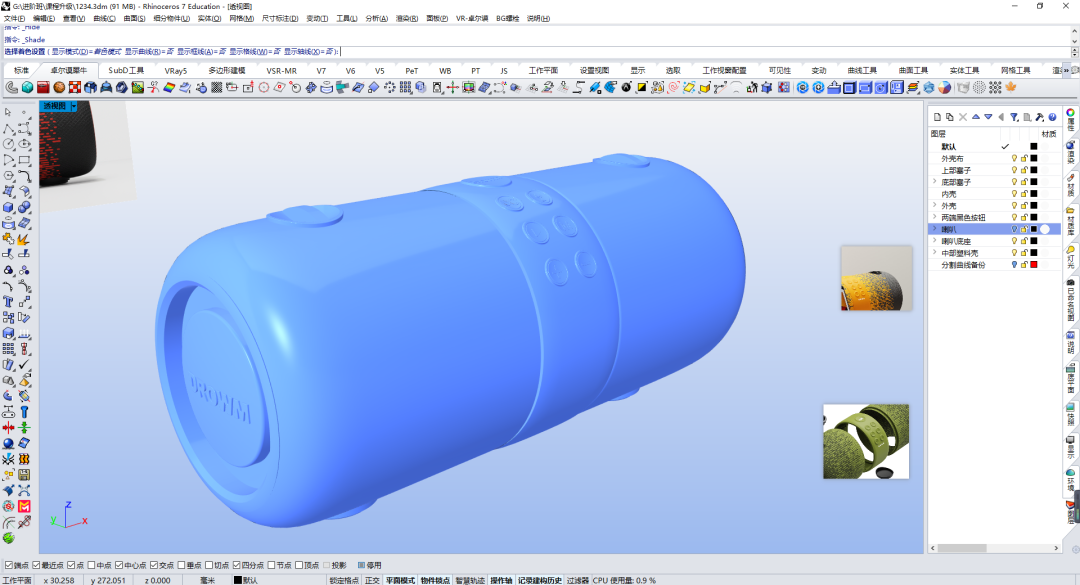Click the maple leaf icon in toolbar
Screen dimensions: 1080x585
[1011, 88]
